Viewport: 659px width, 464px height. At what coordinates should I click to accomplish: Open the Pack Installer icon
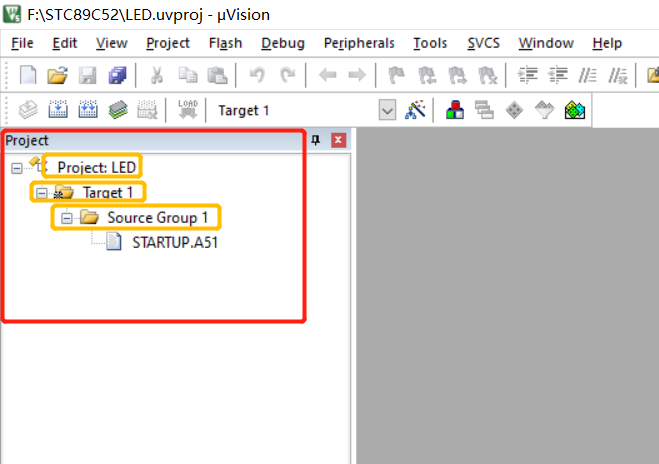point(575,110)
